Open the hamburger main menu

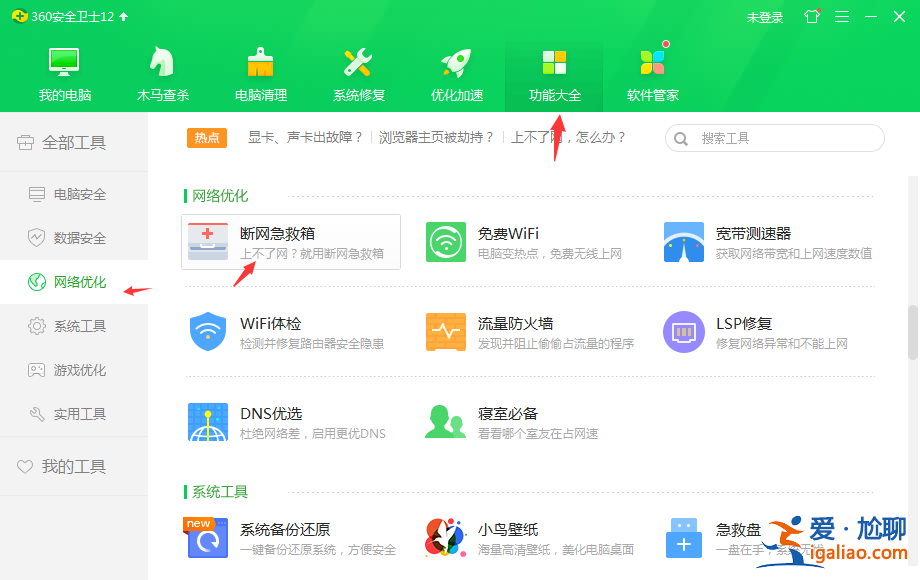[x=845, y=16]
